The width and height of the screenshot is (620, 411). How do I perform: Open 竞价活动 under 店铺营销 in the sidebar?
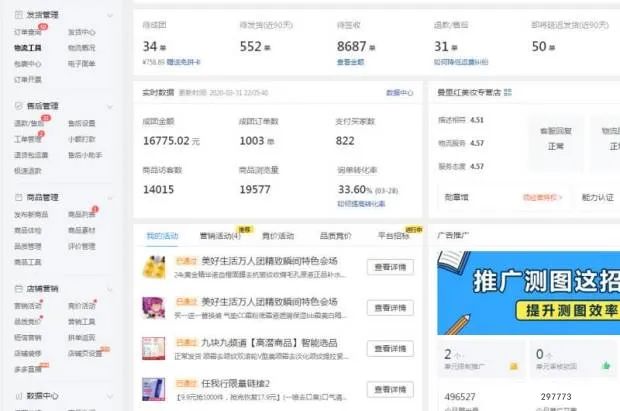(x=81, y=306)
